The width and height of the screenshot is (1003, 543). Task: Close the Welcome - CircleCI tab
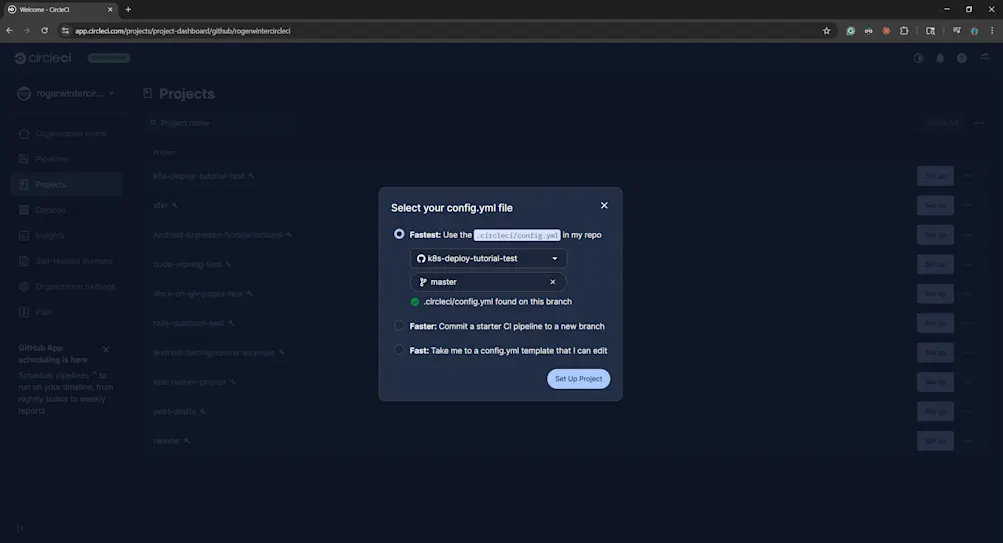[110, 10]
